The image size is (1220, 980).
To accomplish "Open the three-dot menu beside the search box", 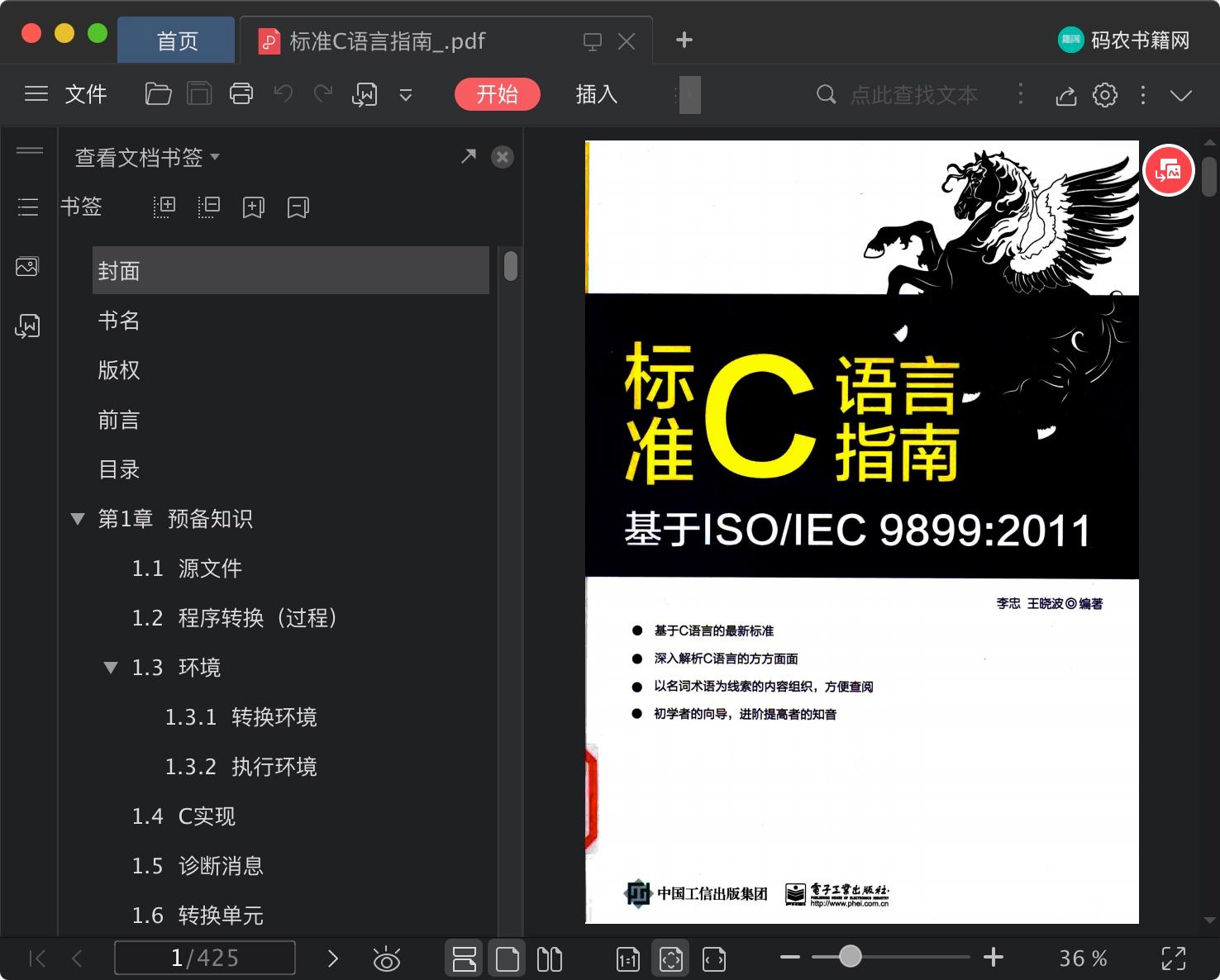I will 1021,94.
